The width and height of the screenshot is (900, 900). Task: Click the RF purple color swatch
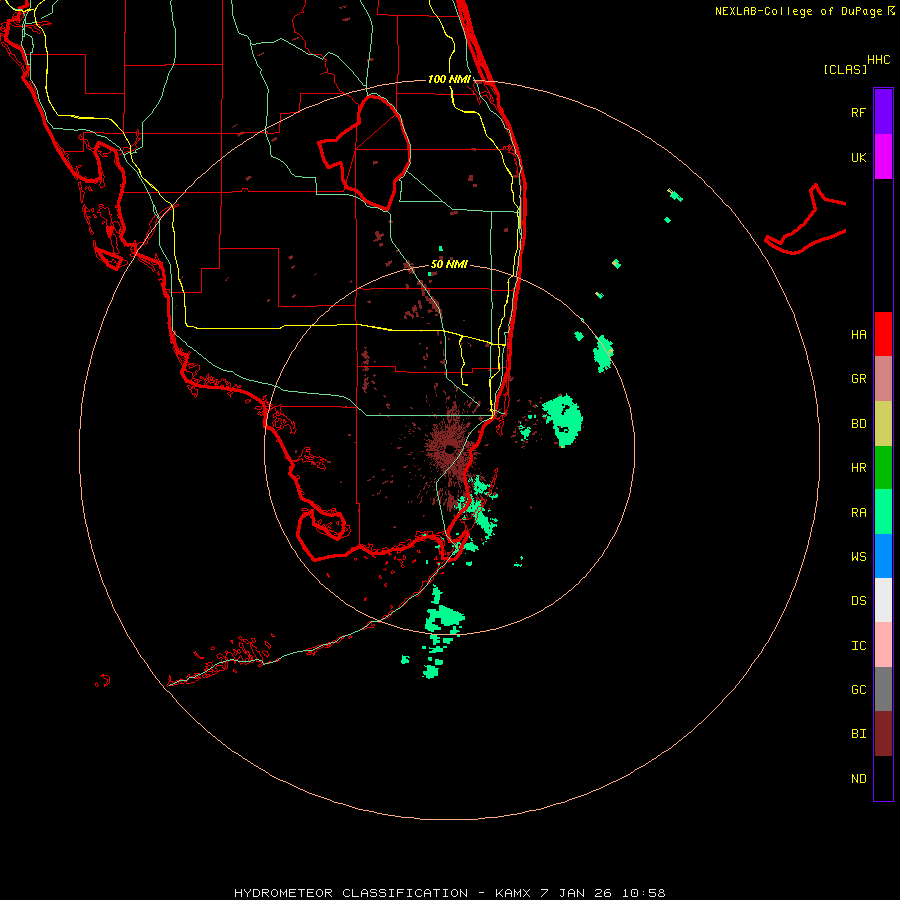(883, 112)
